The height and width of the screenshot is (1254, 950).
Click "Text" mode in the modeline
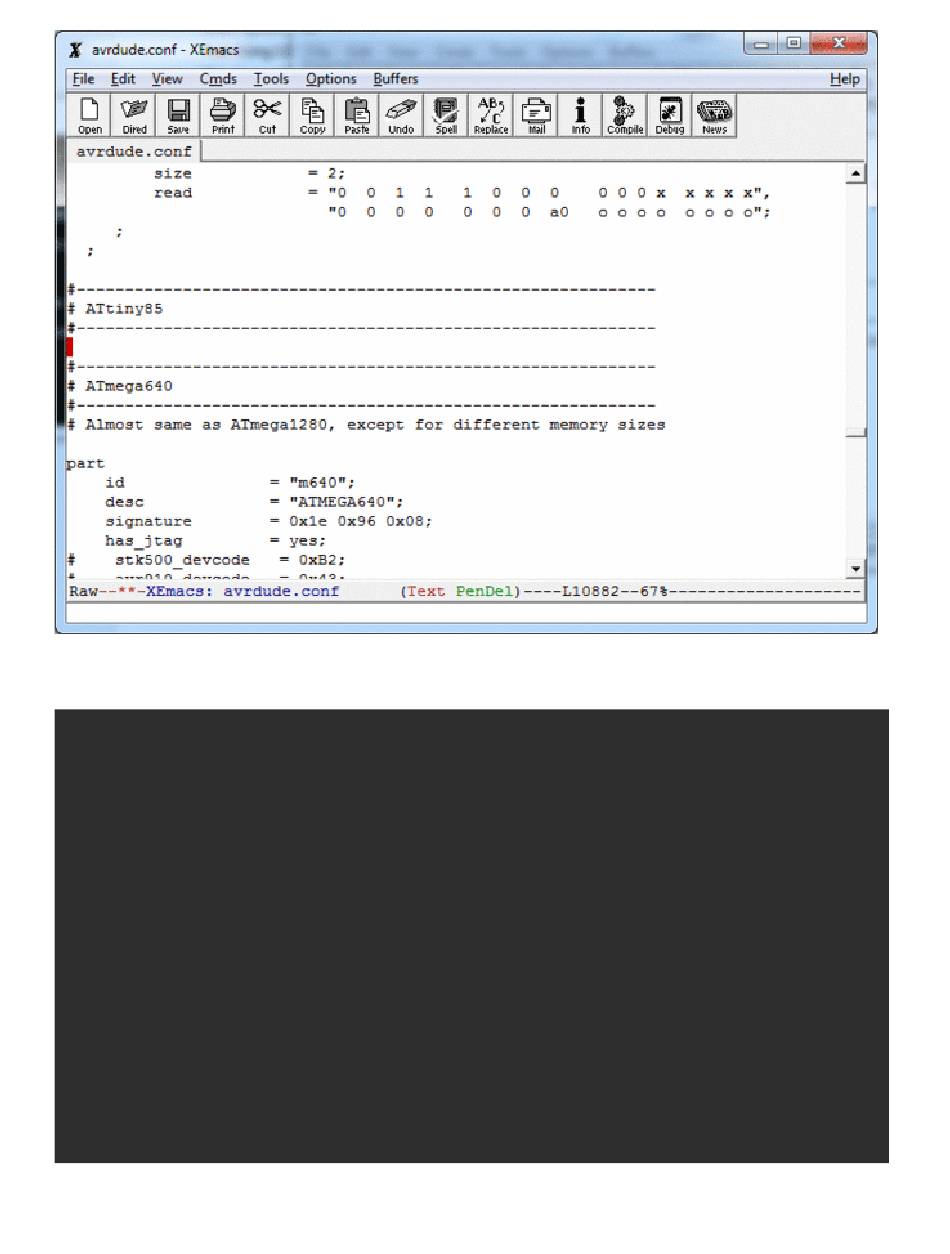click(426, 591)
